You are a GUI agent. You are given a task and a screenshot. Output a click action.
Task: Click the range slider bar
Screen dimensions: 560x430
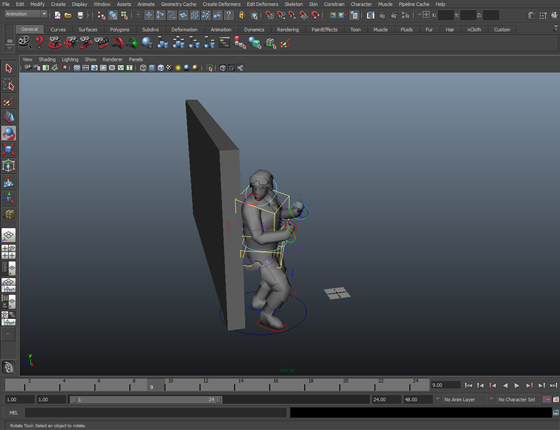pos(145,399)
